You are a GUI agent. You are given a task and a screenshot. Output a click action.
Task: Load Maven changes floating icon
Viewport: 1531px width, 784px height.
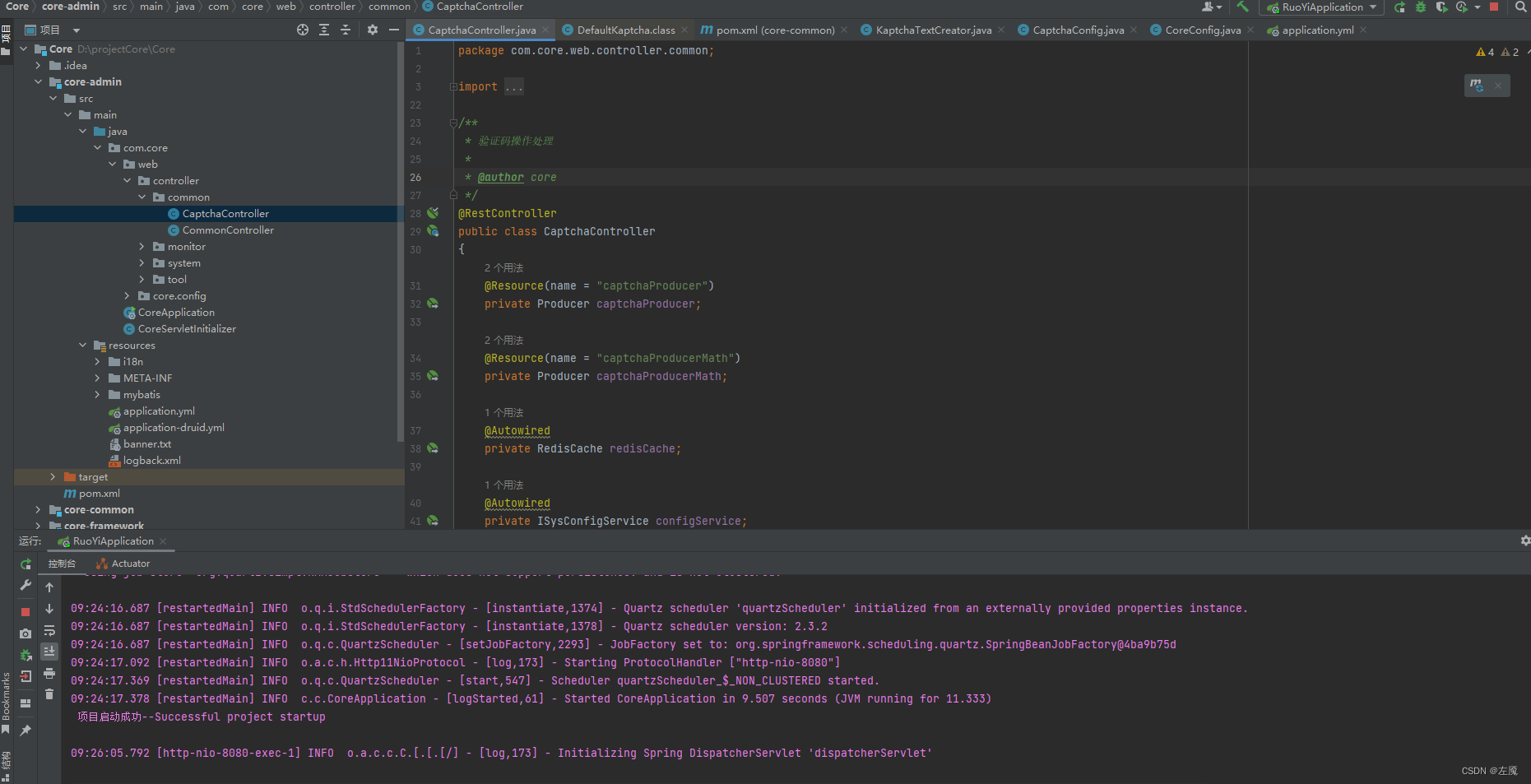1477,85
